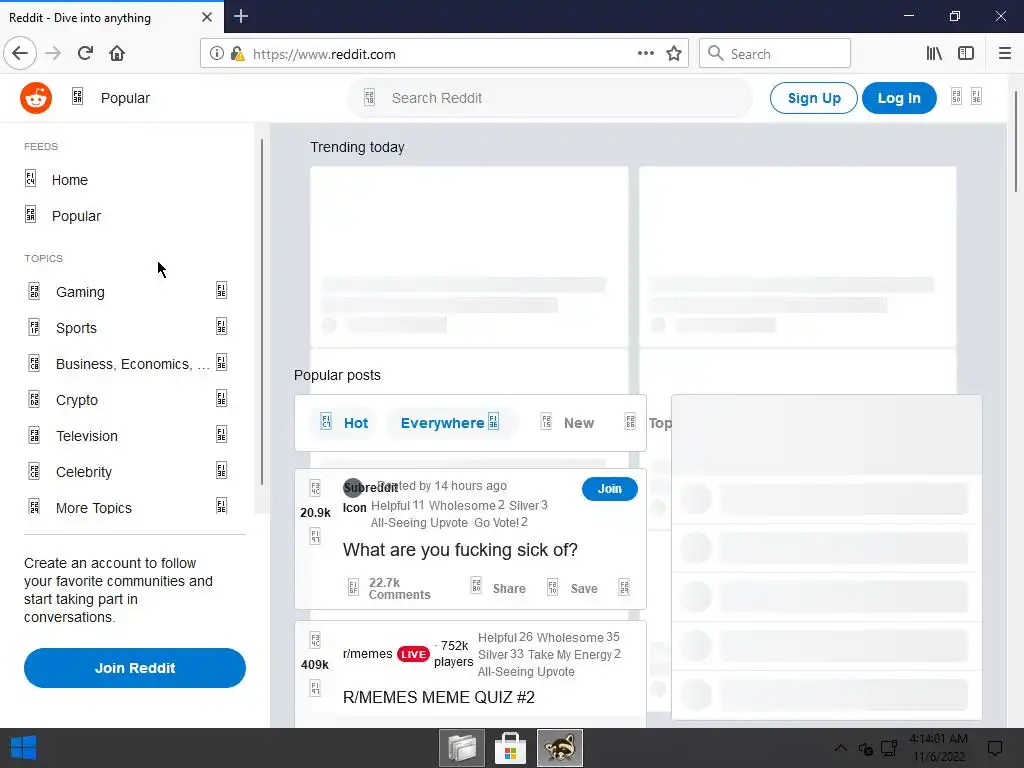Open Microsoft Store from taskbar
Screen dimensions: 1024x768
click(x=511, y=748)
